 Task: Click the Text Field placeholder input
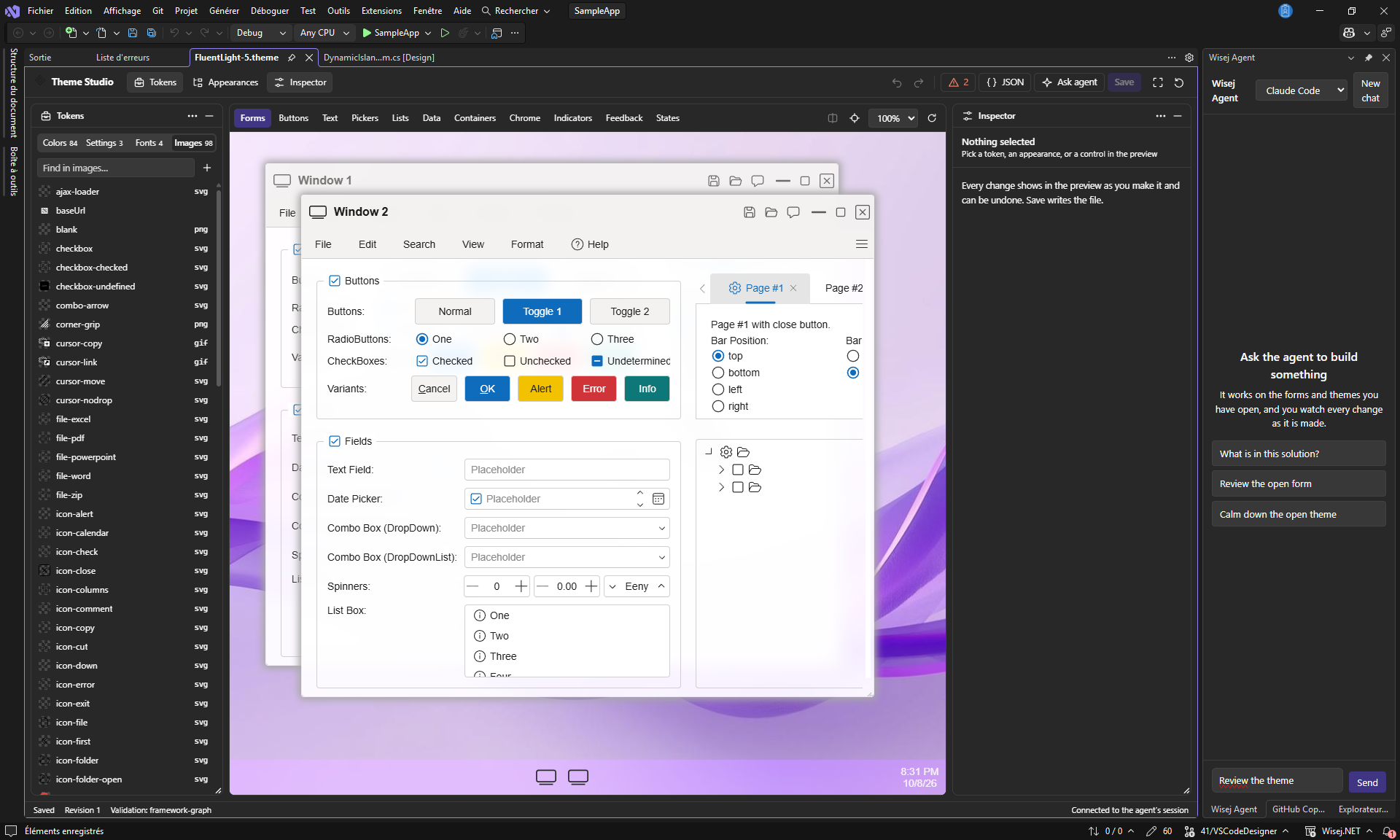pos(567,470)
